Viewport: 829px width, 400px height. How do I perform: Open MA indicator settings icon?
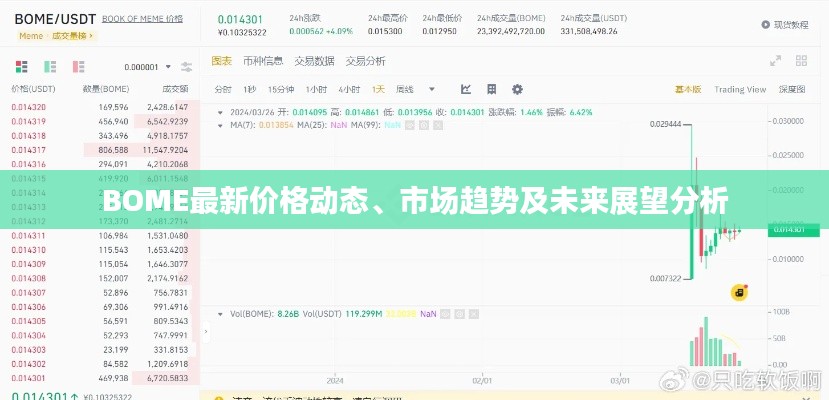tap(423, 125)
